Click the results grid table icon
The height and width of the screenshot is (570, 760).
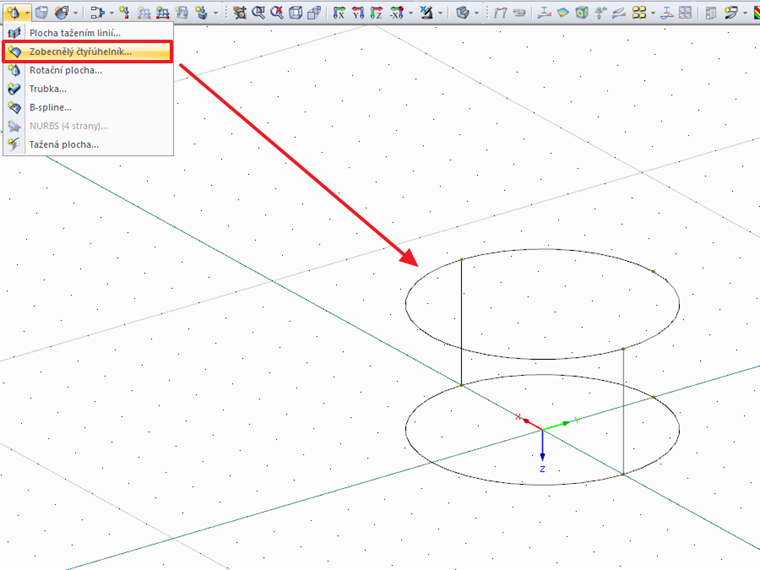685,12
